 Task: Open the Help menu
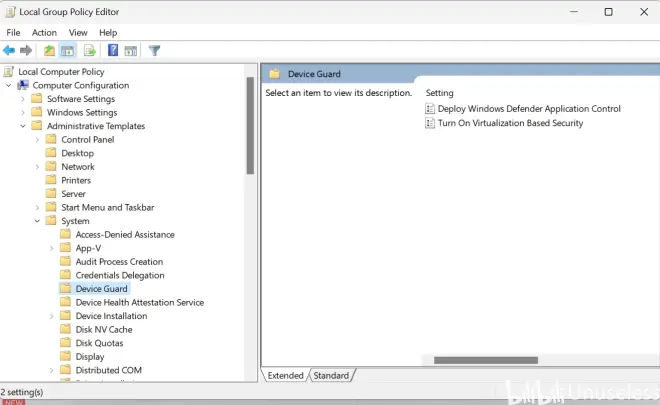coord(108,32)
